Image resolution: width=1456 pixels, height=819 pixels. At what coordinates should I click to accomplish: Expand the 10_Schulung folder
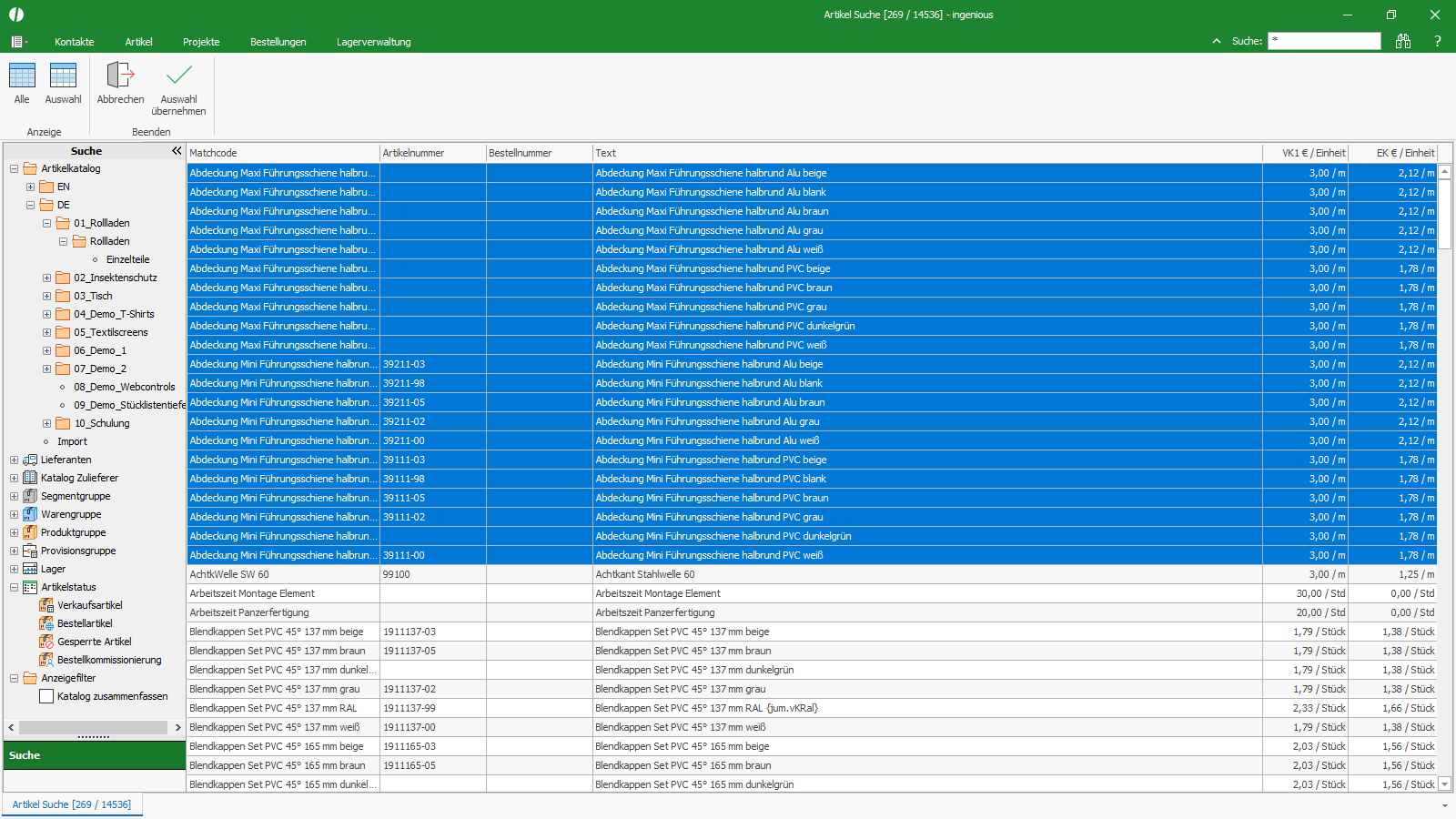(x=46, y=423)
